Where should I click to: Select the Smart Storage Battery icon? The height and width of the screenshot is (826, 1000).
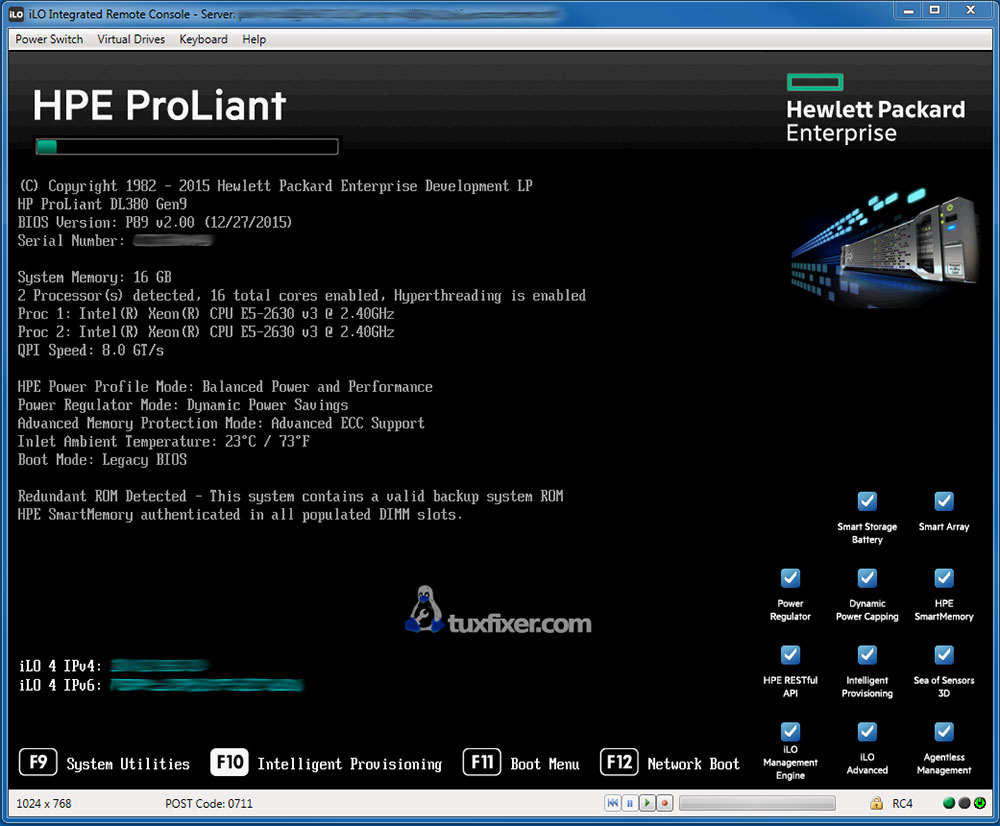point(867,501)
